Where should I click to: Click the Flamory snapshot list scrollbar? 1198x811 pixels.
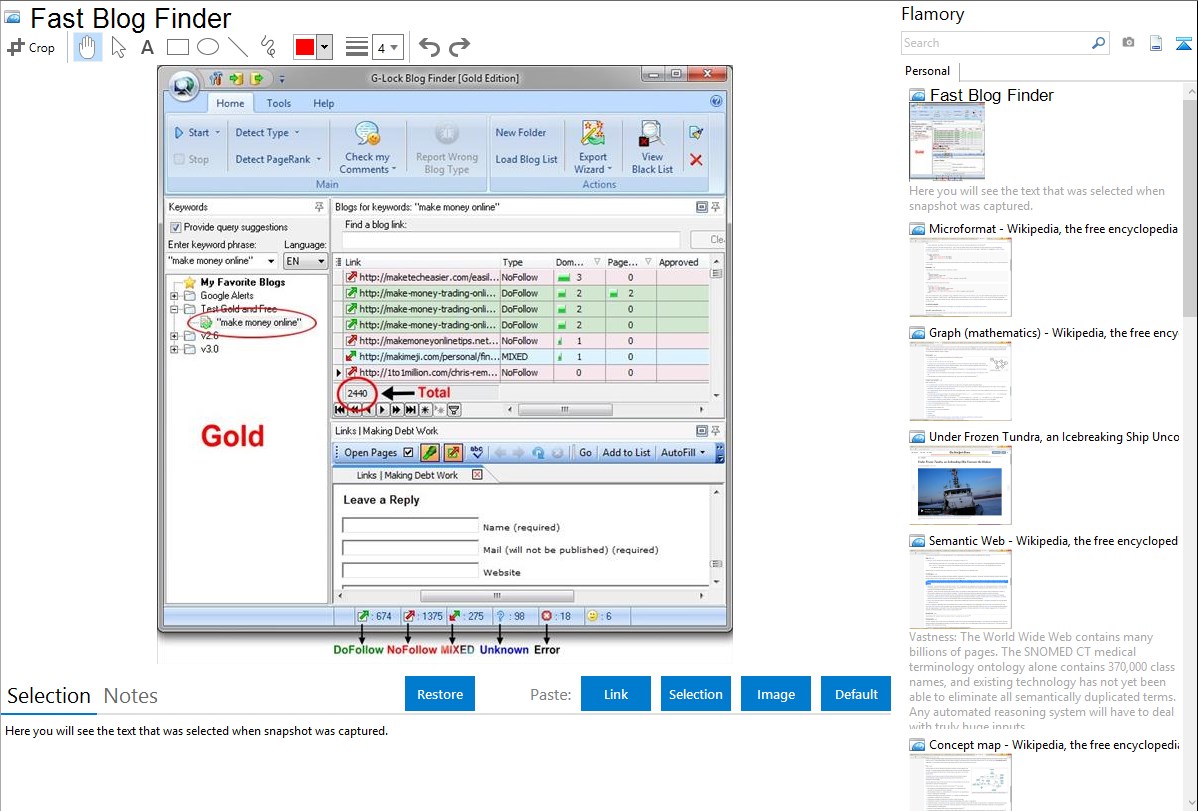click(1190, 208)
